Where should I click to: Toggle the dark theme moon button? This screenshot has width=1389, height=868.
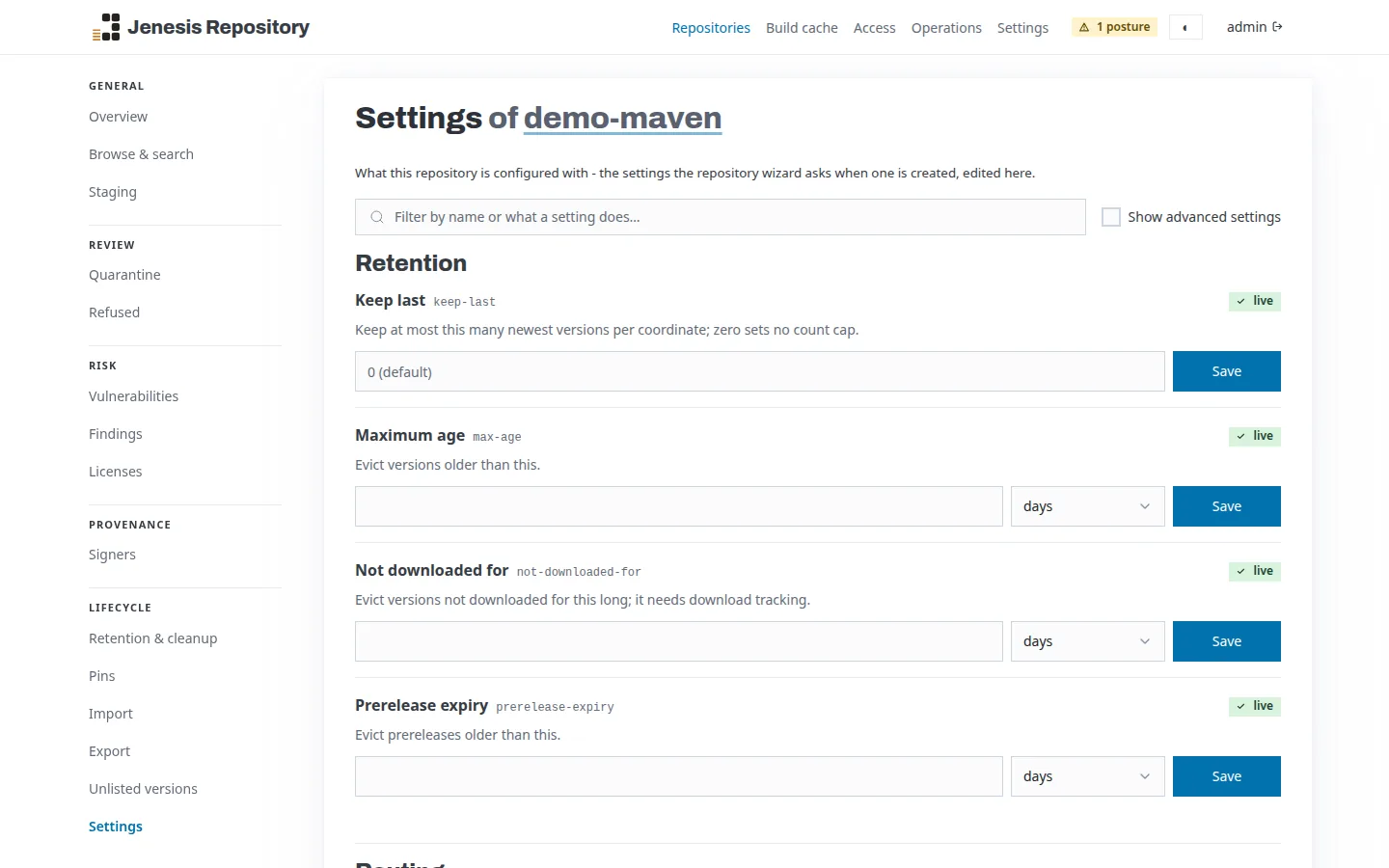(x=1185, y=27)
